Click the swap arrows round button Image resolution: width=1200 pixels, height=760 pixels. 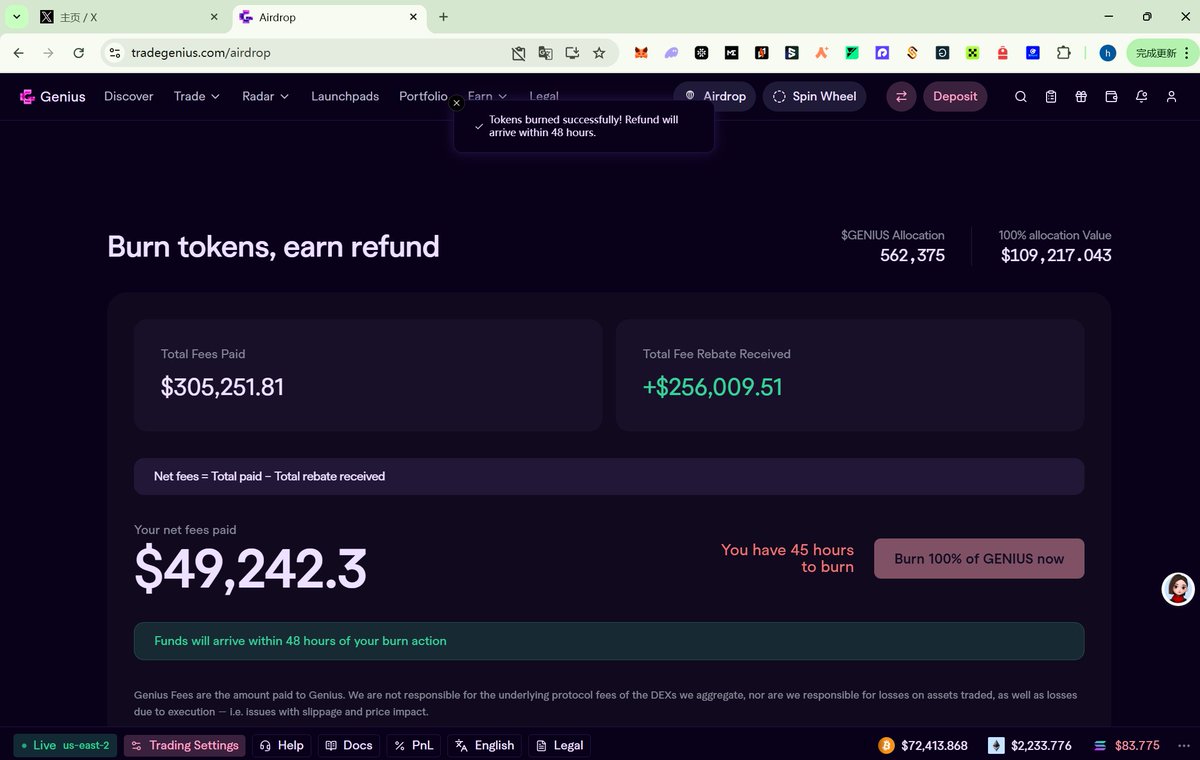[901, 96]
